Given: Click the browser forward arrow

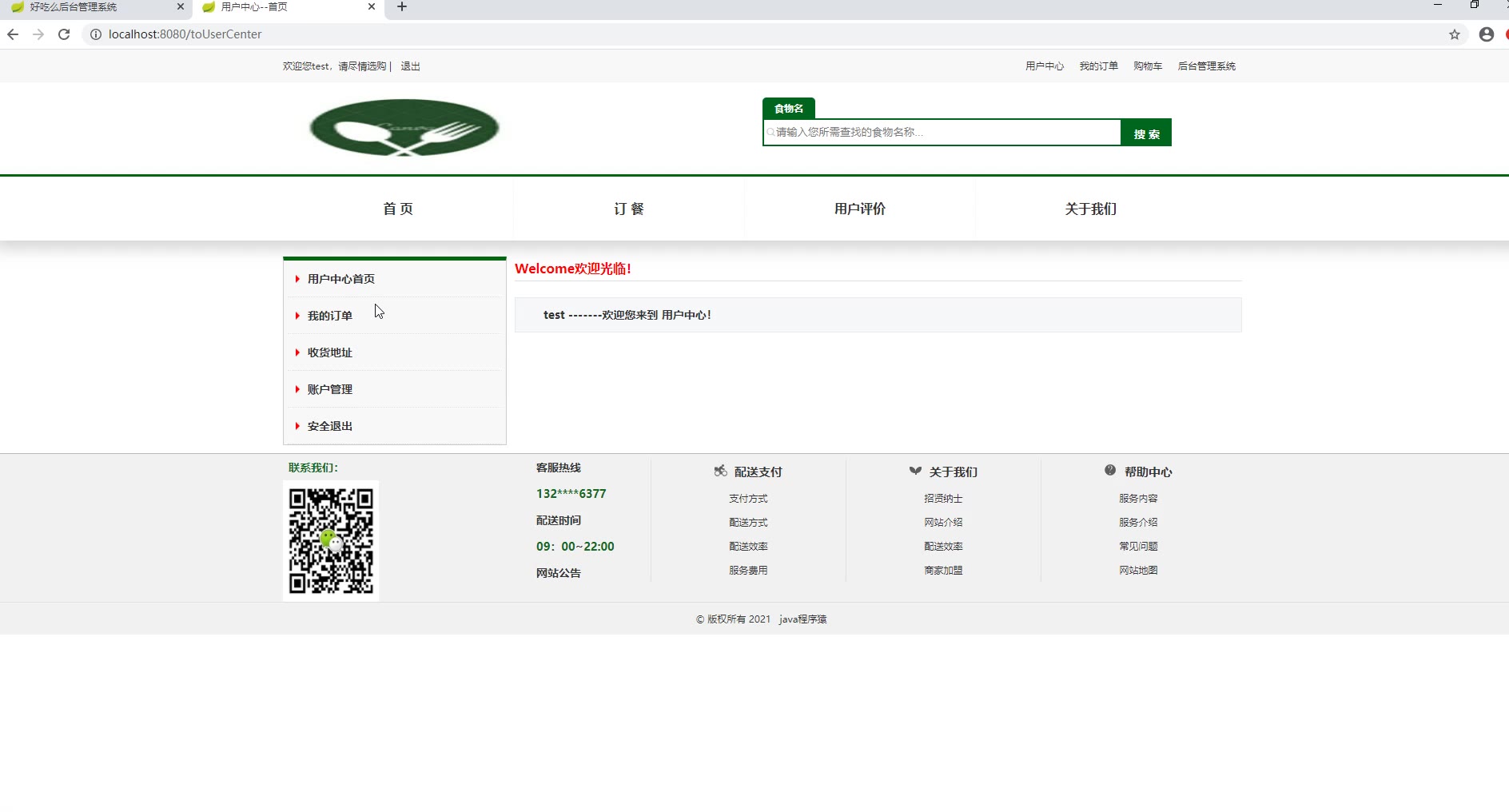Looking at the screenshot, I should (x=38, y=34).
